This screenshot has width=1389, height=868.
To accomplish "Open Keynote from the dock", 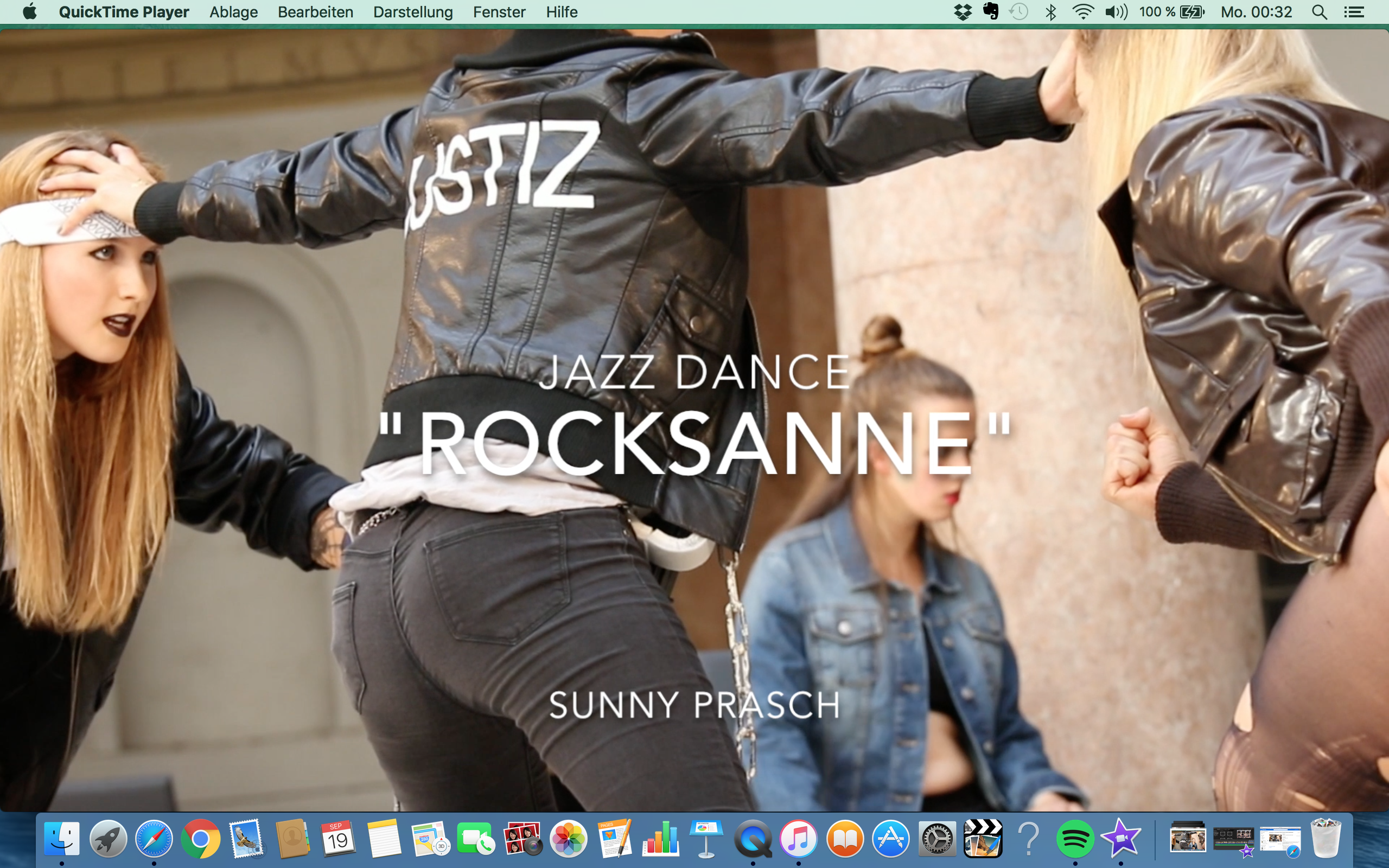I will (706, 839).
